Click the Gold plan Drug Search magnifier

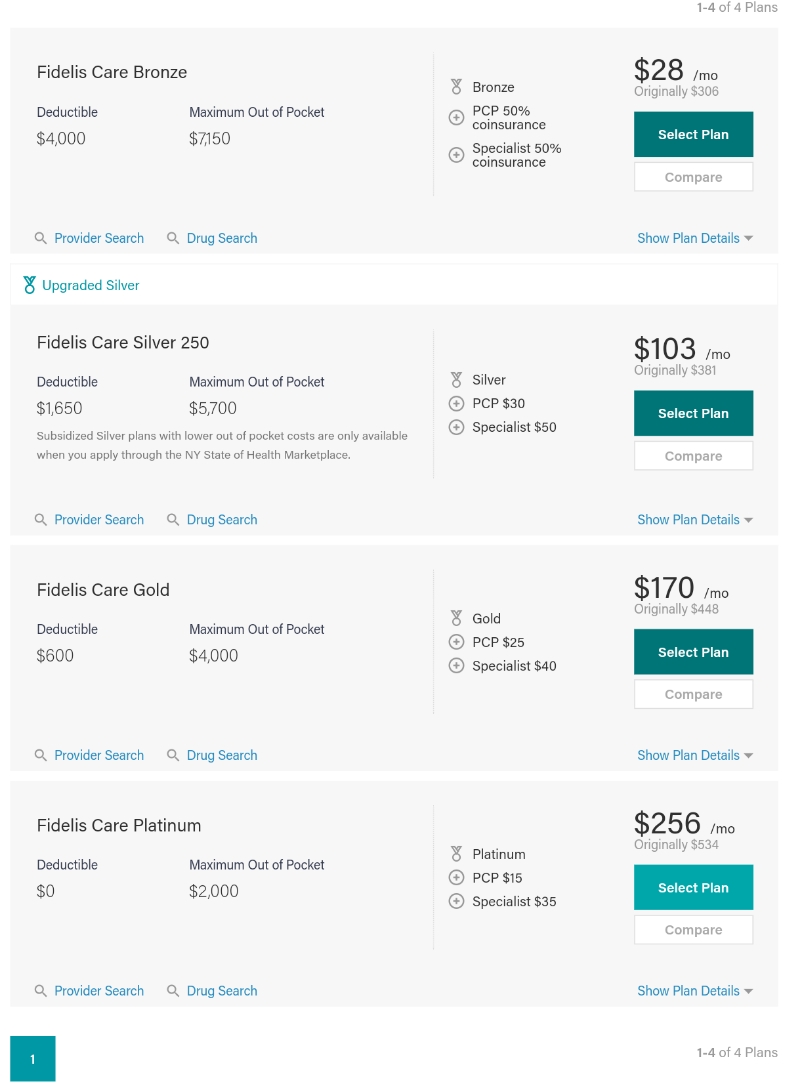coord(173,756)
